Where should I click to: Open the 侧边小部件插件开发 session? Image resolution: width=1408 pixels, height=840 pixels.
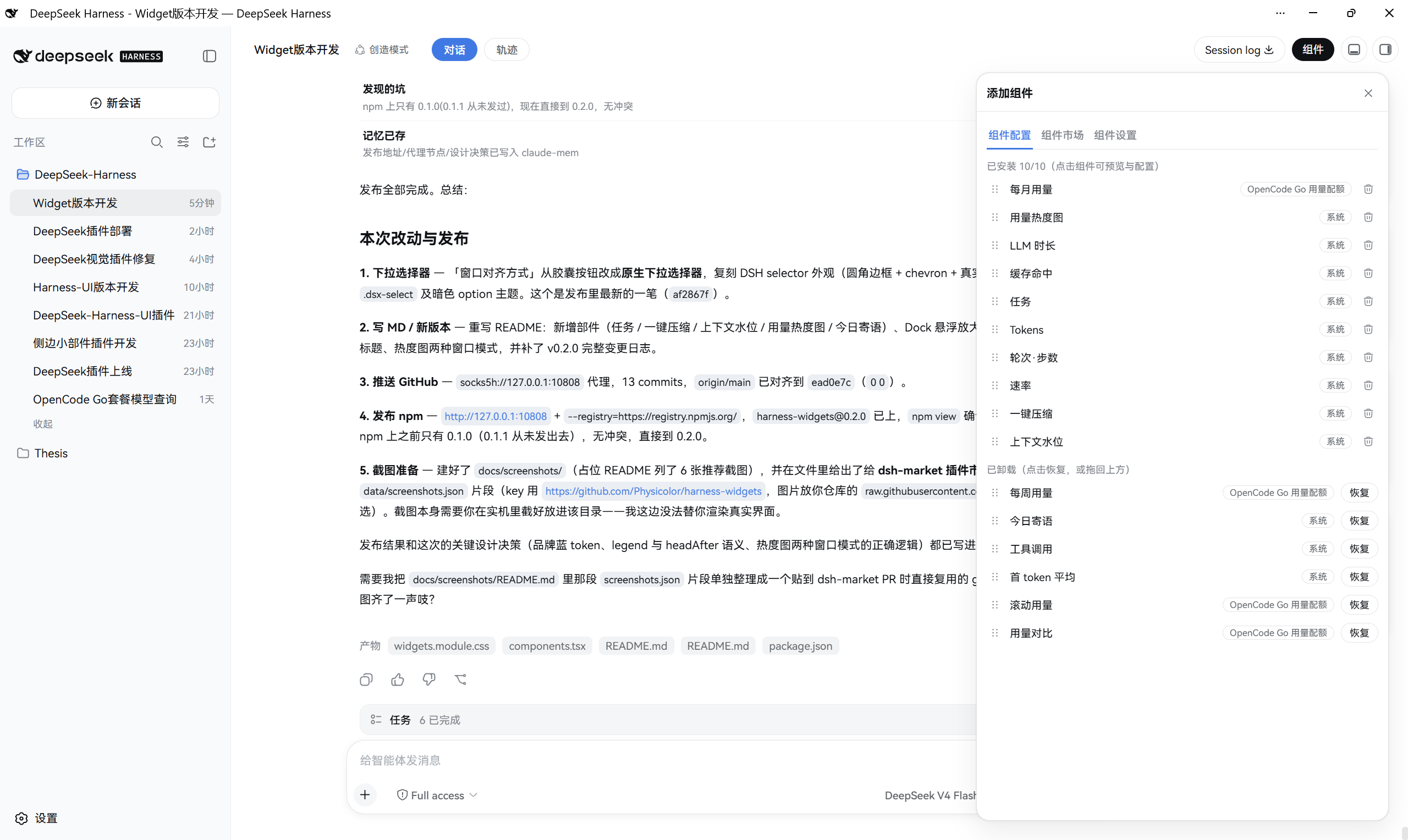(x=116, y=343)
